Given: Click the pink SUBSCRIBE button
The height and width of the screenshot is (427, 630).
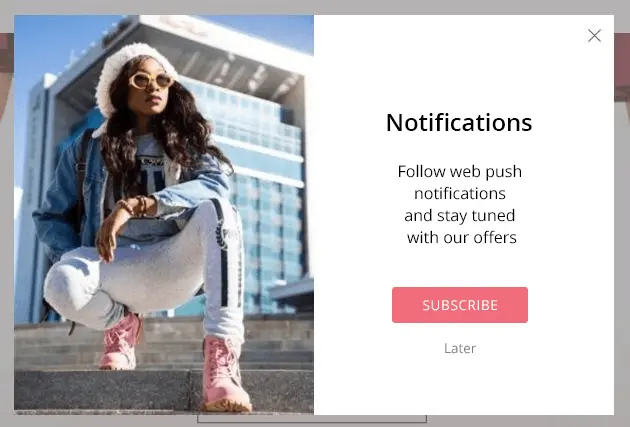Looking at the screenshot, I should [460, 305].
